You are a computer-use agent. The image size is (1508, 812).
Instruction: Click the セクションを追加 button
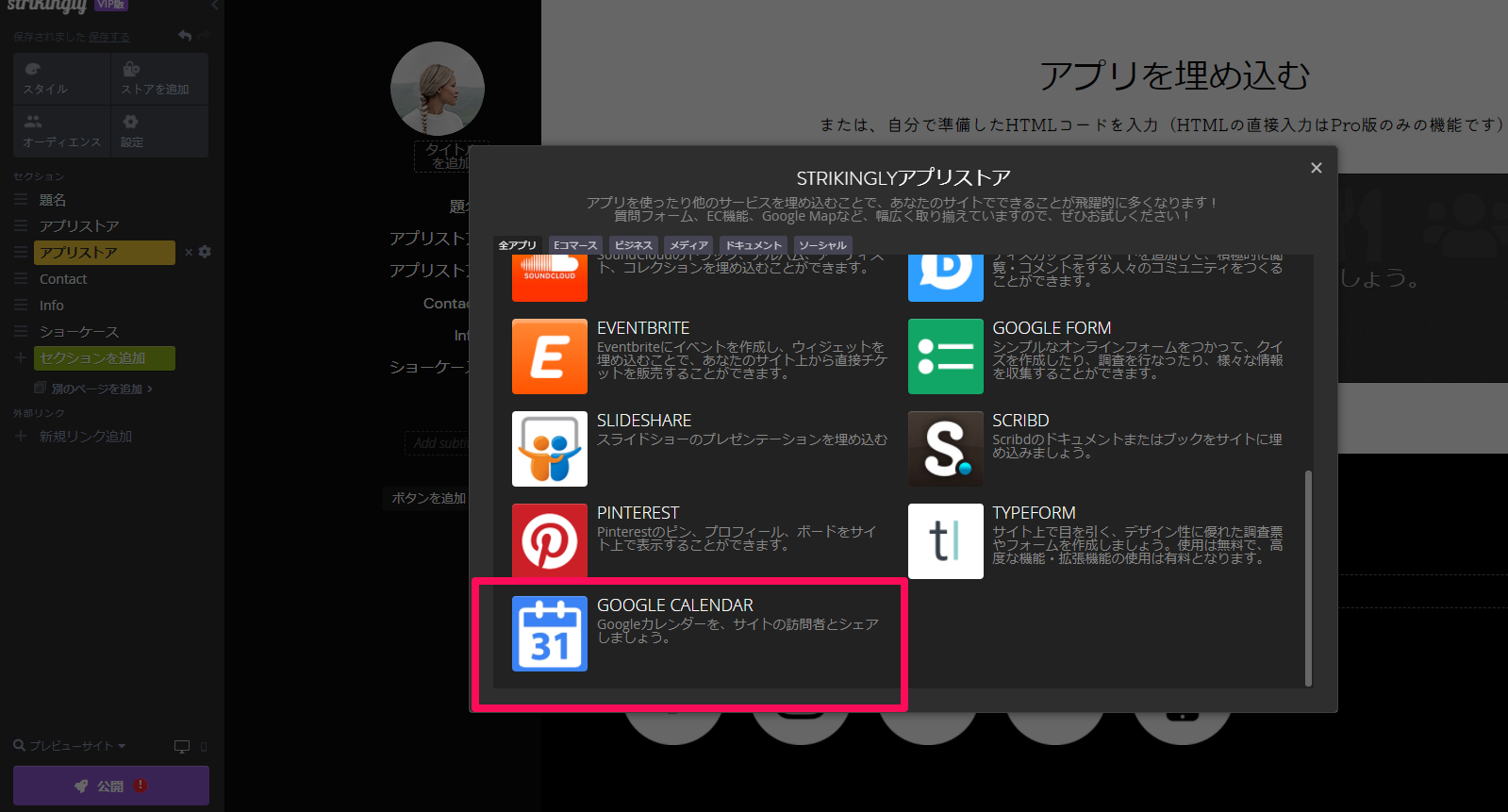tap(105, 358)
